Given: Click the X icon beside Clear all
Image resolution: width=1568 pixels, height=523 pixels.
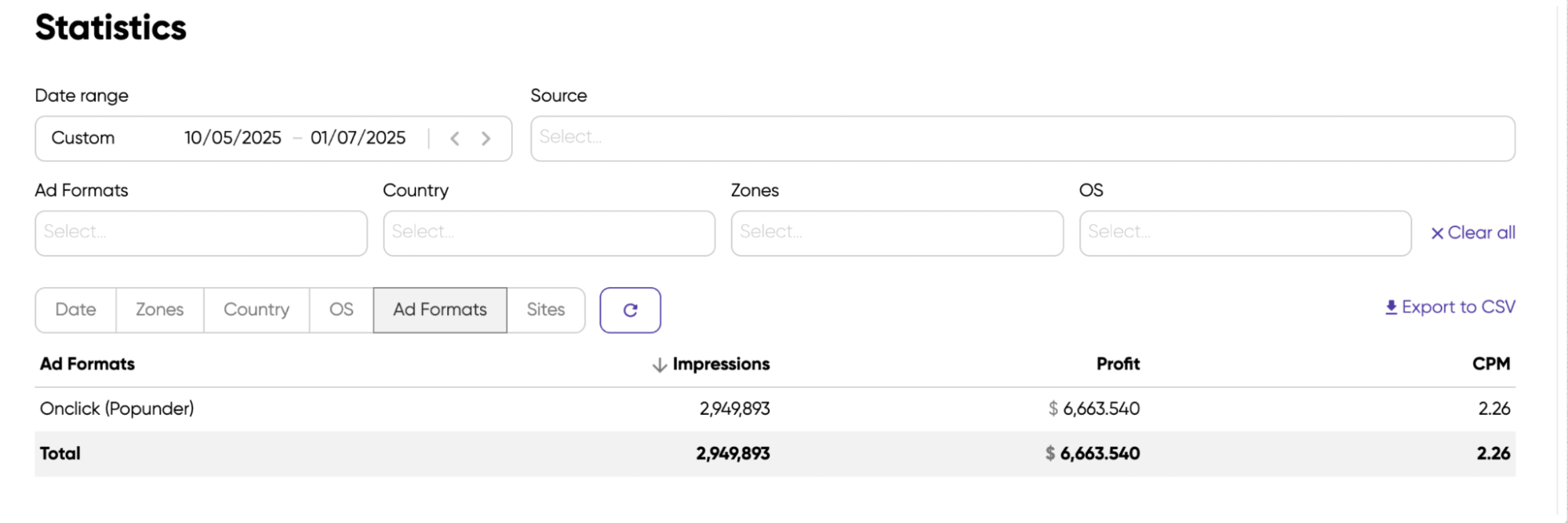Looking at the screenshot, I should pyautogui.click(x=1437, y=234).
